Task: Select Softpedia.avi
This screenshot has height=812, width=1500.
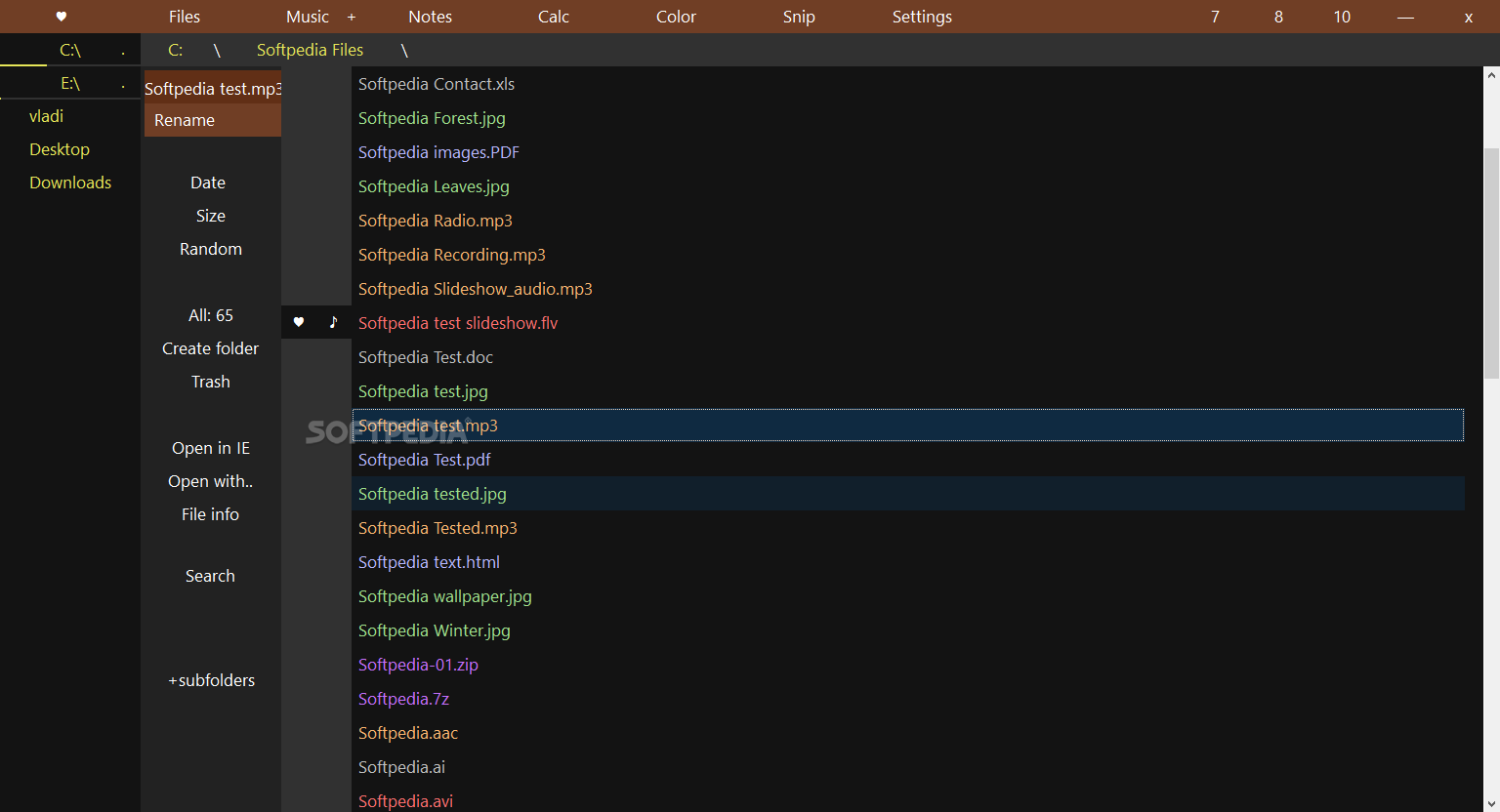Action: click(x=406, y=801)
